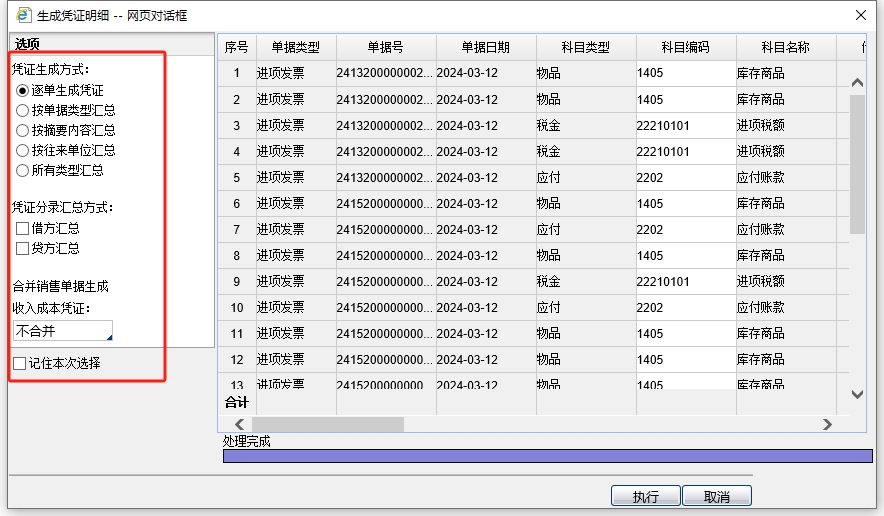Image resolution: width=884 pixels, height=516 pixels.
Task: Click the 执行 button
Action: [646, 496]
